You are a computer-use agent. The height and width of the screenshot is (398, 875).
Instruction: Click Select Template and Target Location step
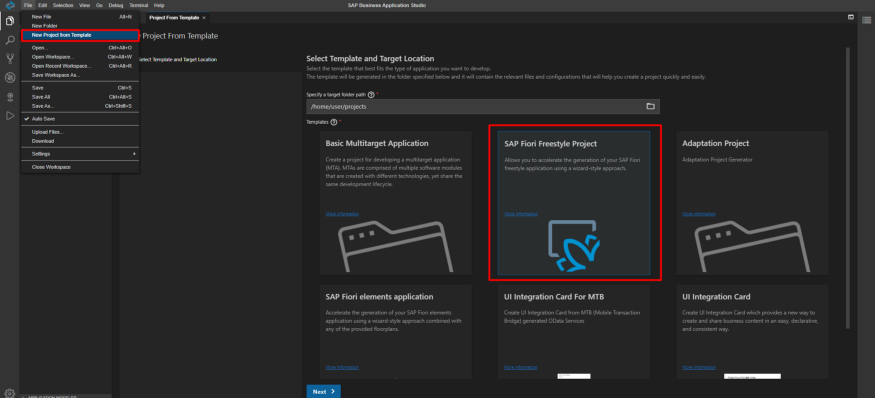tap(177, 59)
